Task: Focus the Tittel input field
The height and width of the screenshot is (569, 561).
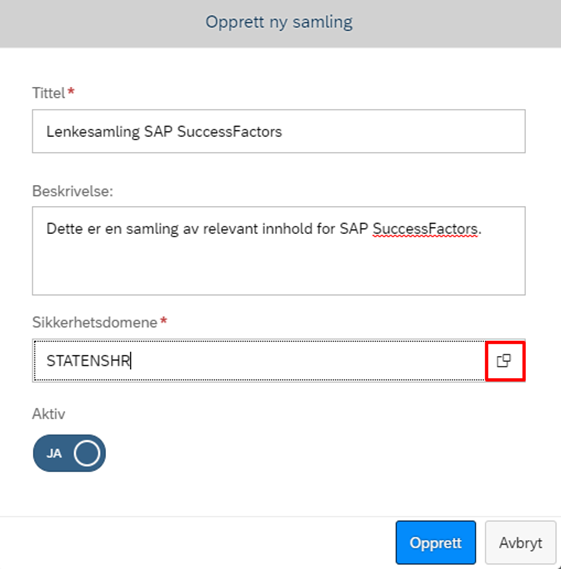Action: tap(279, 131)
